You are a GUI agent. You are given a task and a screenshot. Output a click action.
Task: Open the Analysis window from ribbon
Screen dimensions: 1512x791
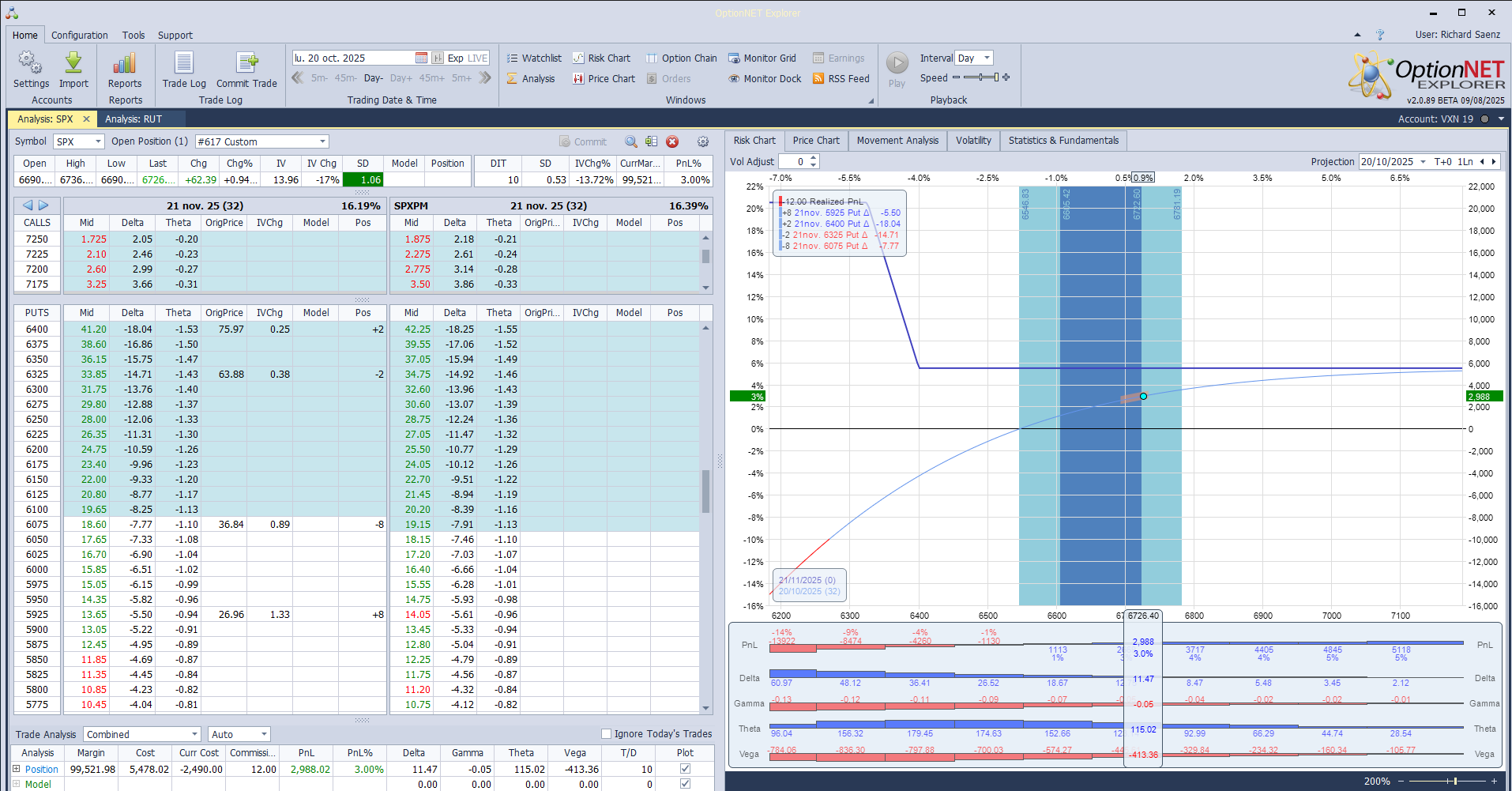(x=531, y=78)
